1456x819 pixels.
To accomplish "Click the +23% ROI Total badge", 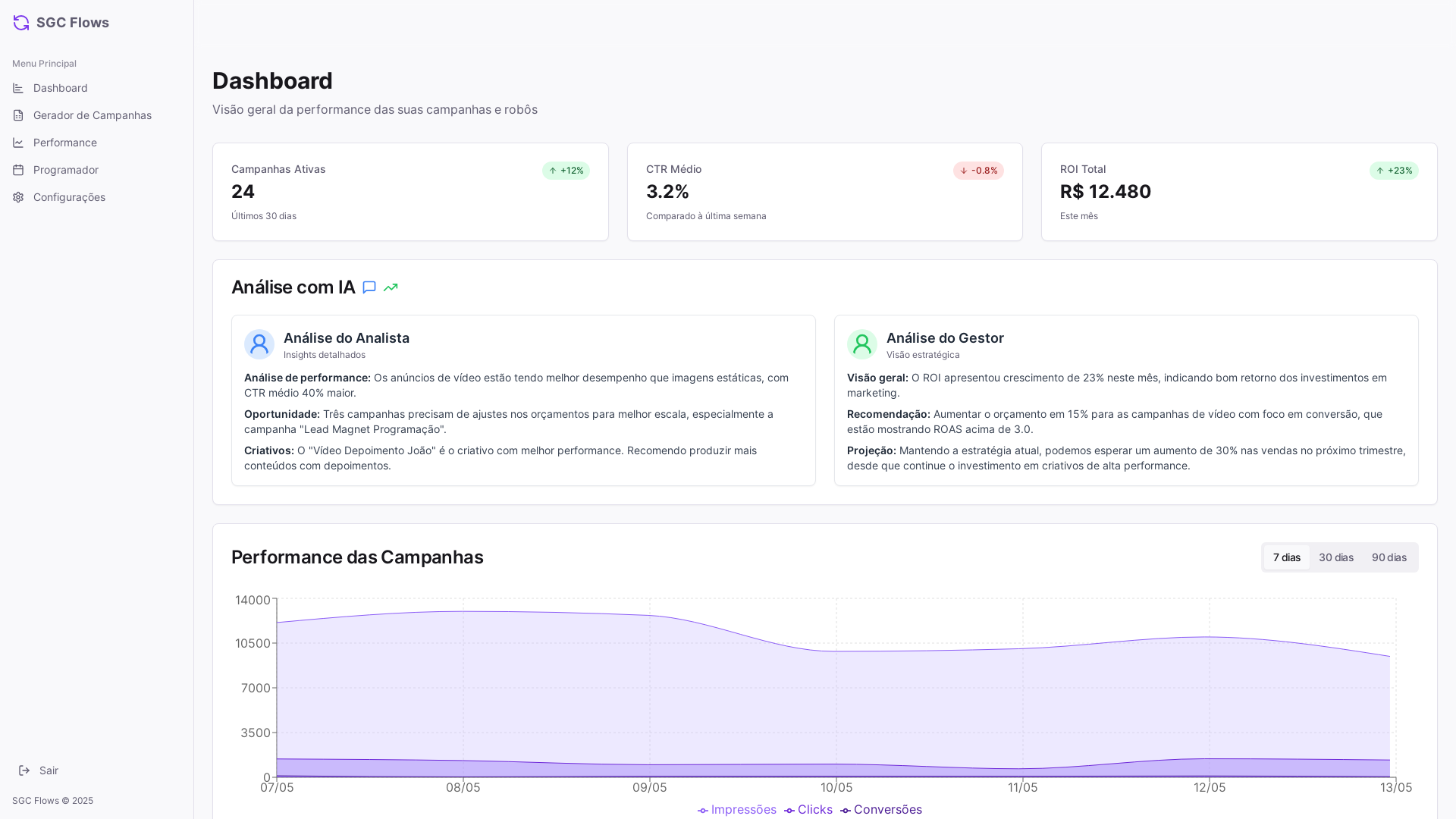I will [x=1394, y=171].
